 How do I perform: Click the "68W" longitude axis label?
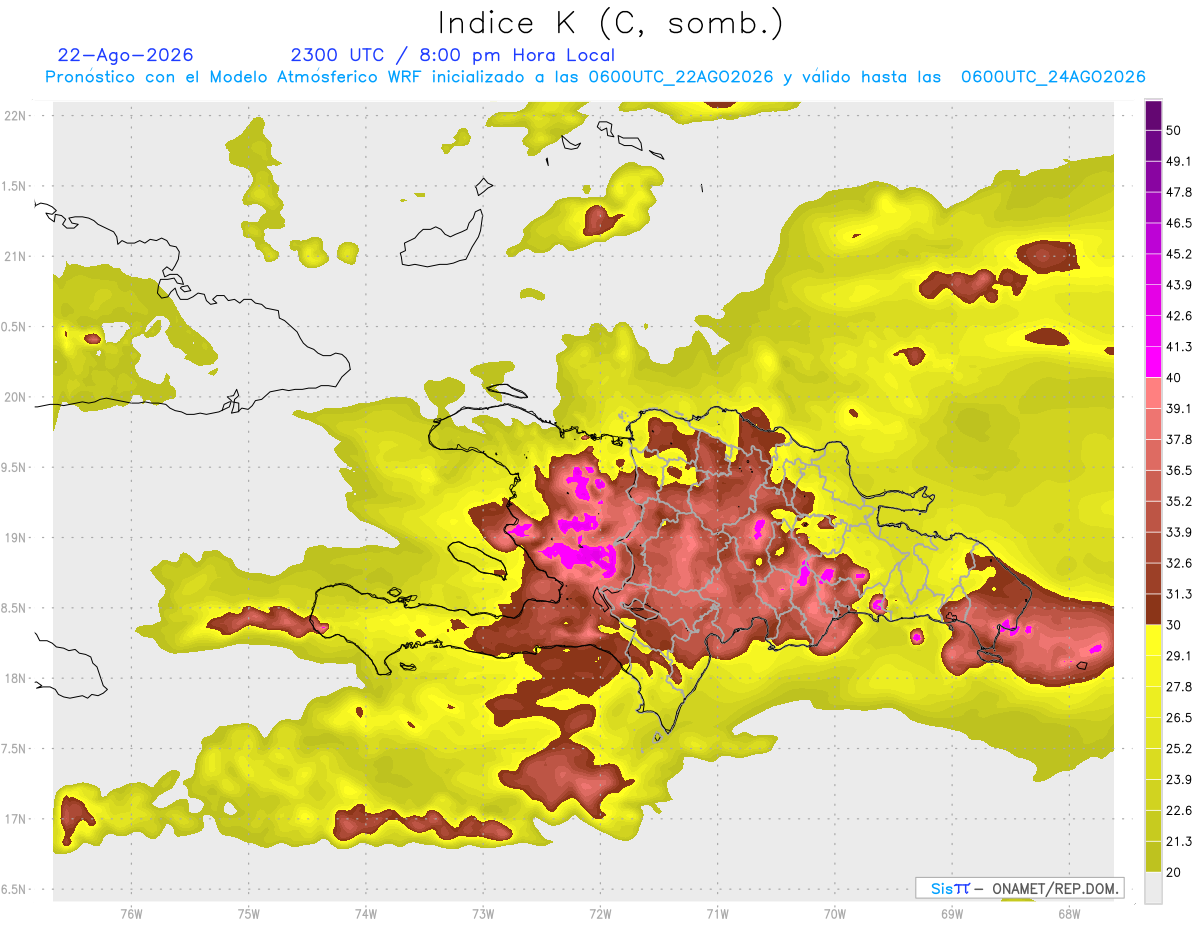(1068, 913)
